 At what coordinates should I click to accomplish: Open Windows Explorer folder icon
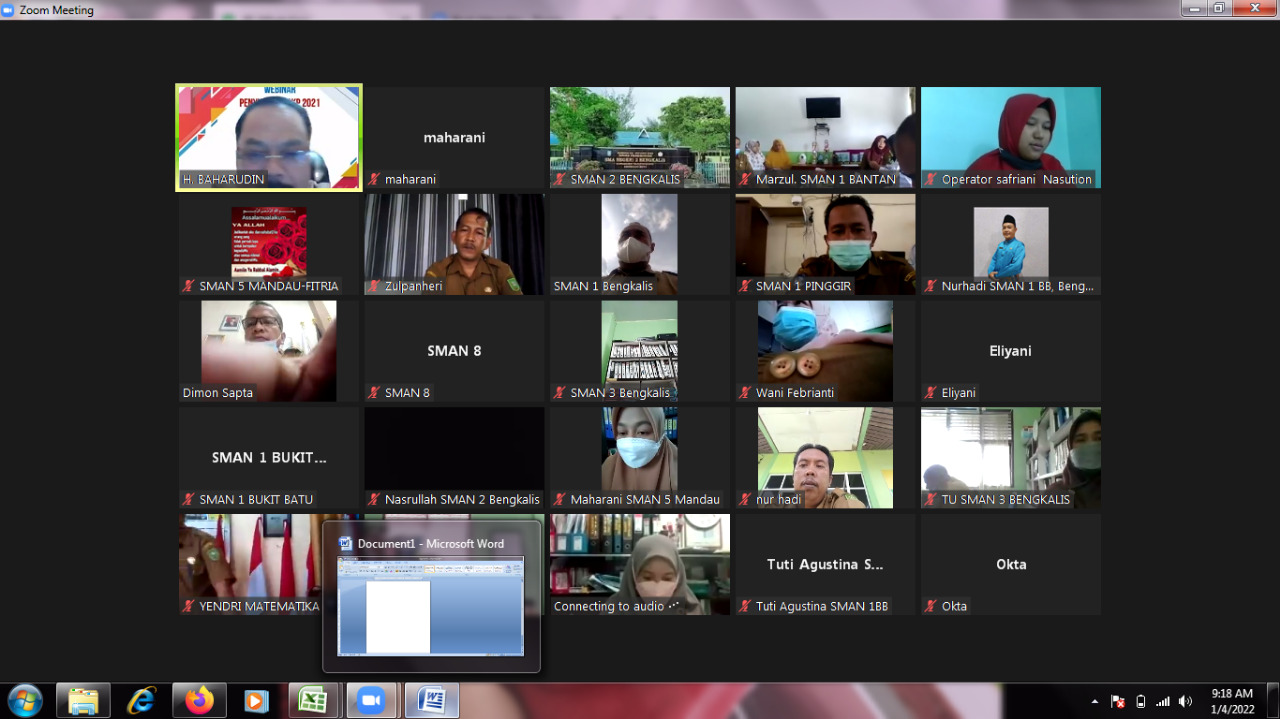click(x=84, y=701)
